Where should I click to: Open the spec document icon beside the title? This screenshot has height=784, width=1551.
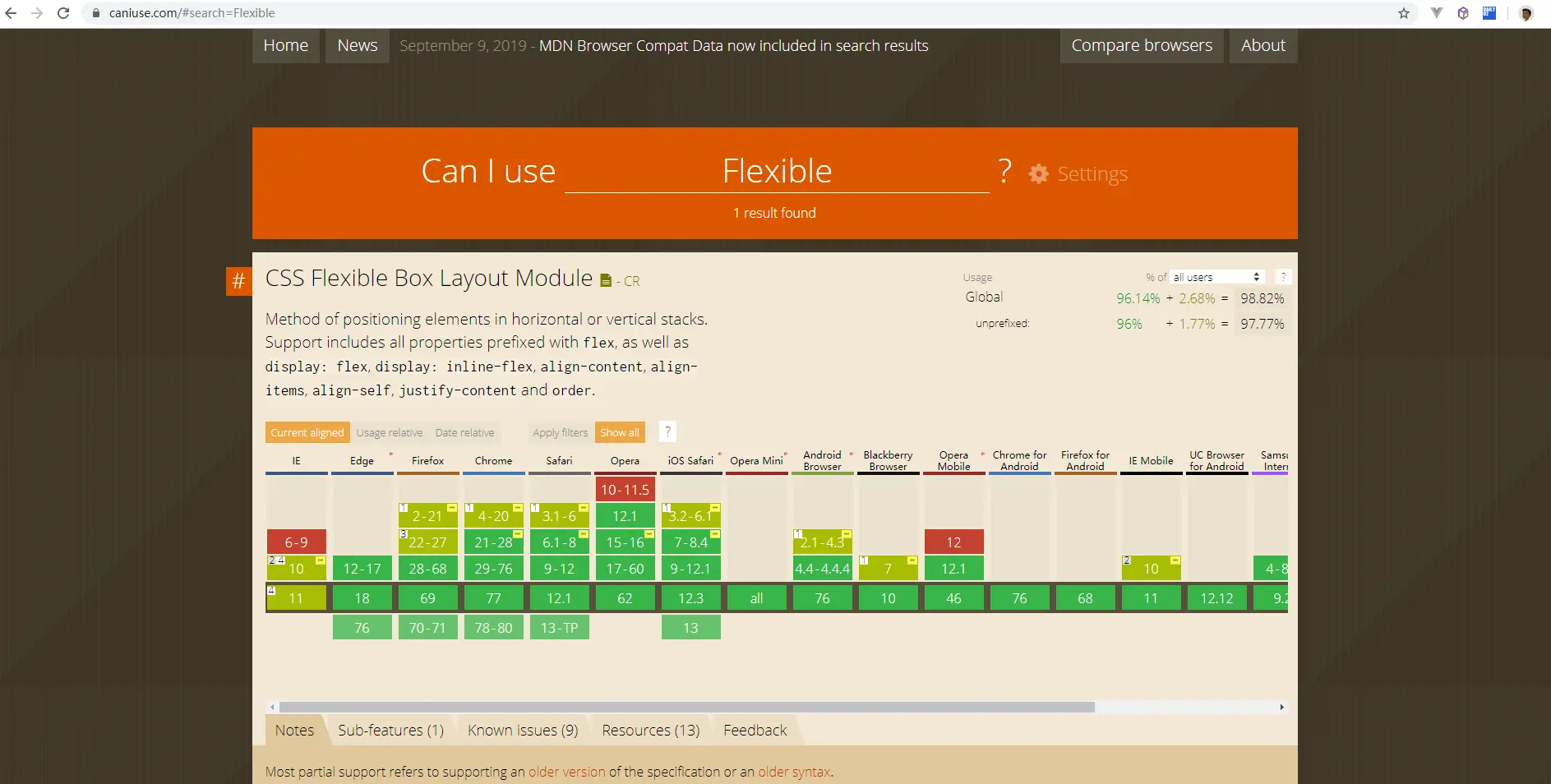(606, 281)
